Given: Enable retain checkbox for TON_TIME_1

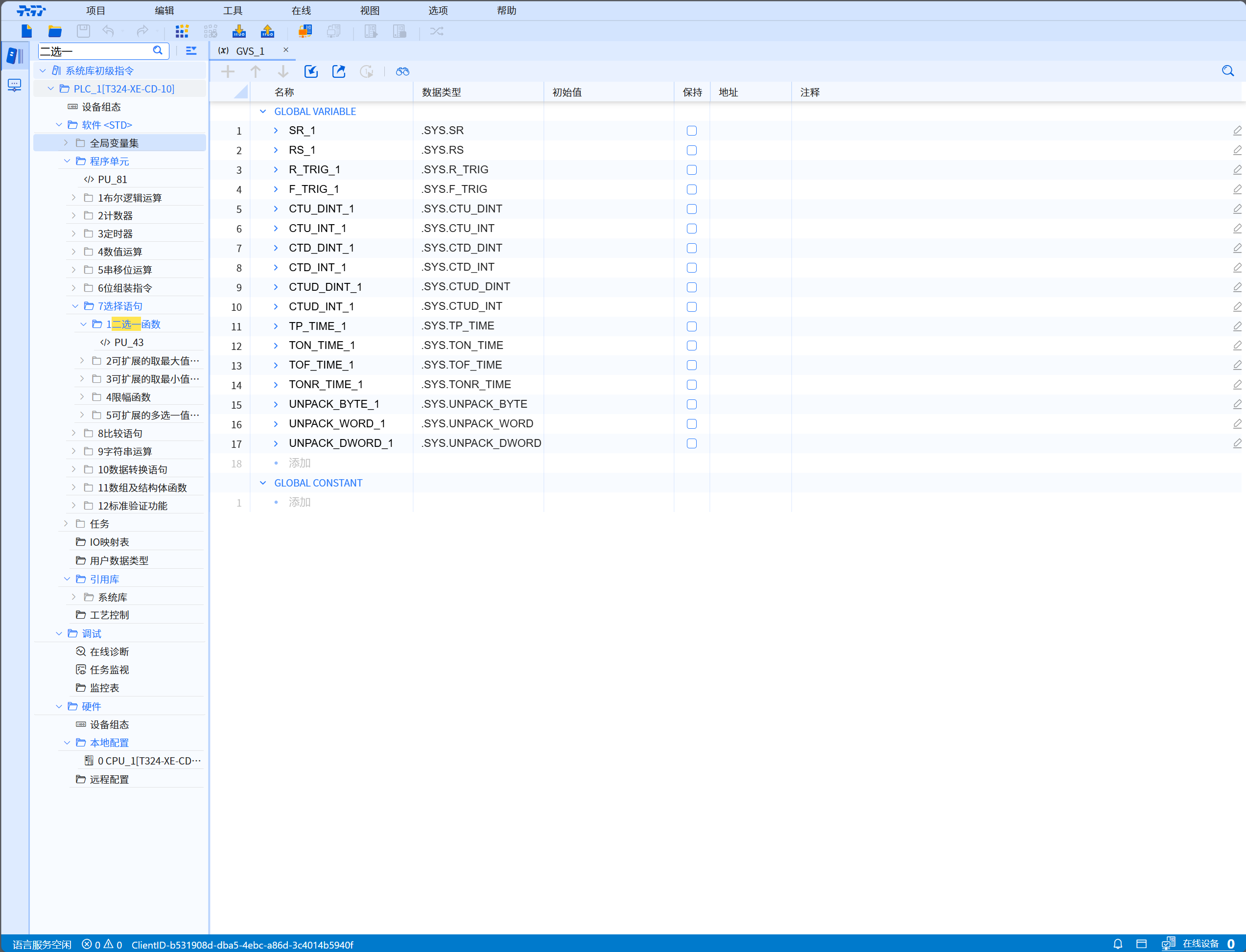Looking at the screenshot, I should (x=691, y=346).
